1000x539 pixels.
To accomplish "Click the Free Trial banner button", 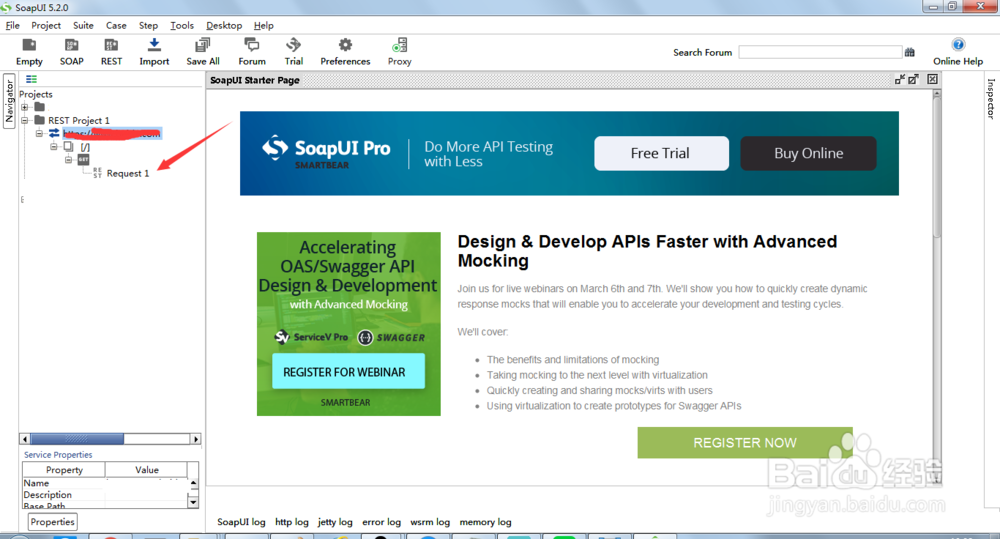I will [661, 153].
